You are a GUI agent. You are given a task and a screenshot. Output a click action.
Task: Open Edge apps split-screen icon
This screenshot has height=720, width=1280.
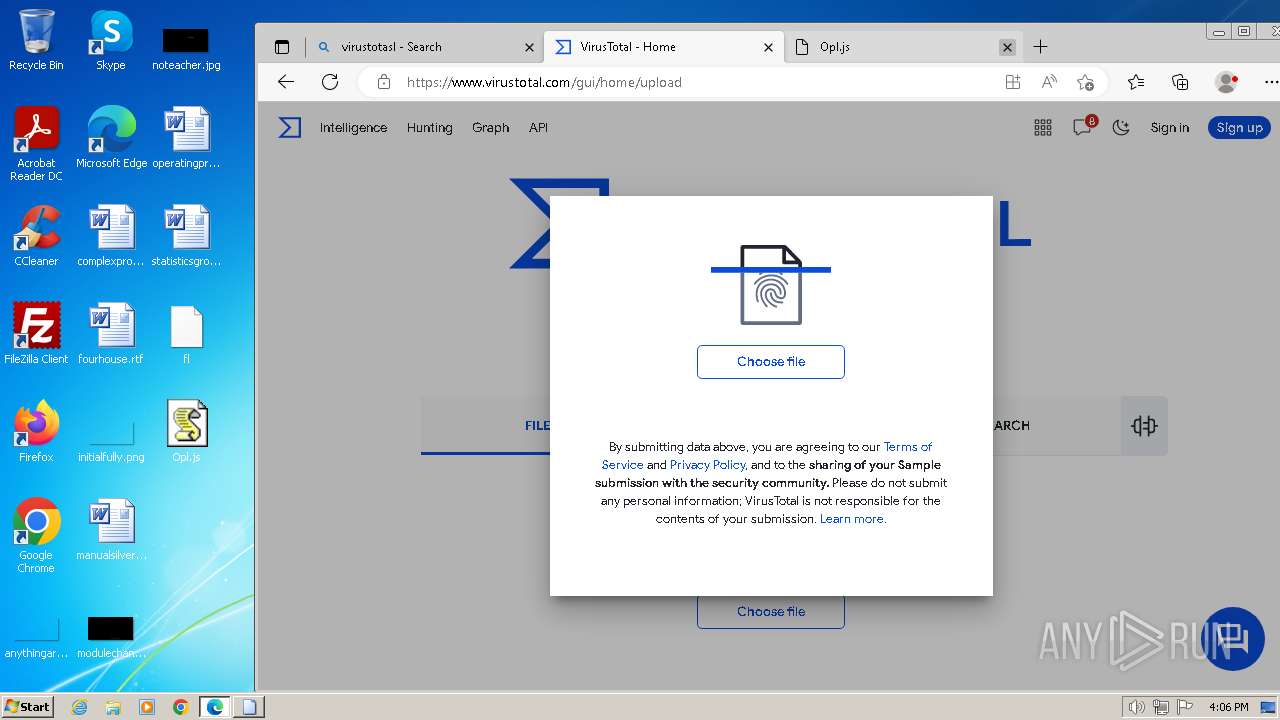coord(1013,82)
